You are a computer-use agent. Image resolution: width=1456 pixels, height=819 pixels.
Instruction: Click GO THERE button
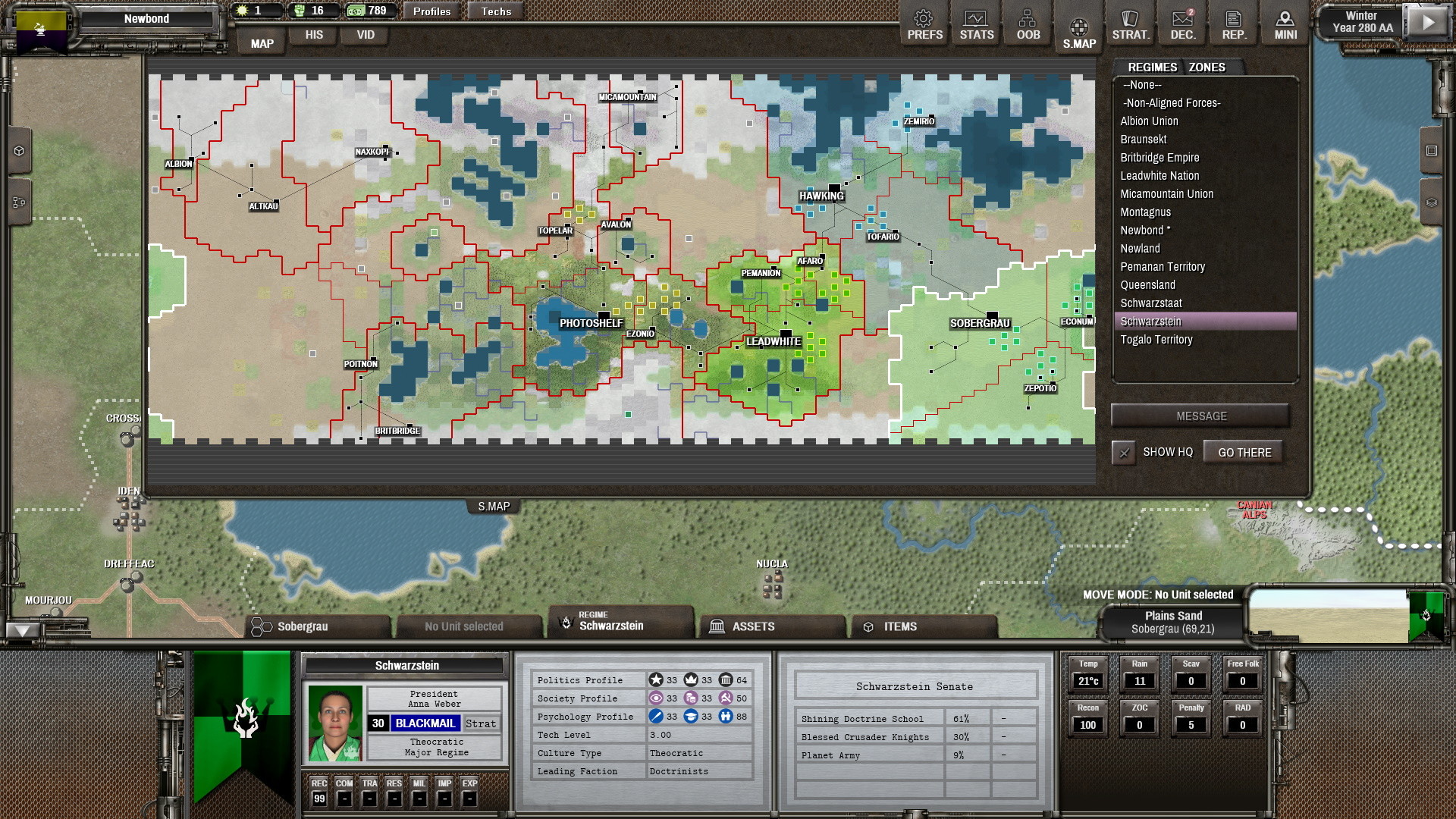tap(1244, 452)
